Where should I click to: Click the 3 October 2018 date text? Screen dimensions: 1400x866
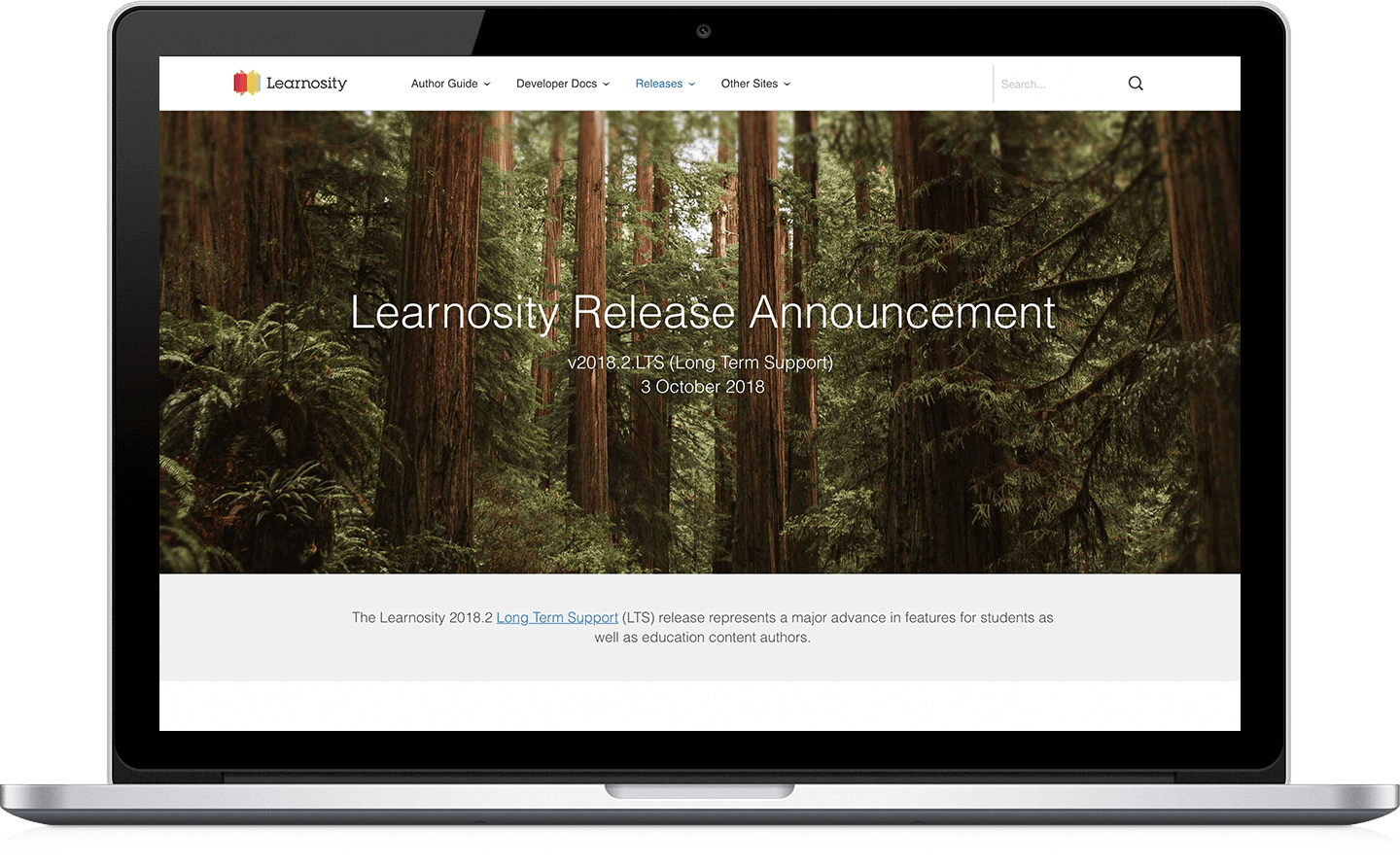[702, 387]
